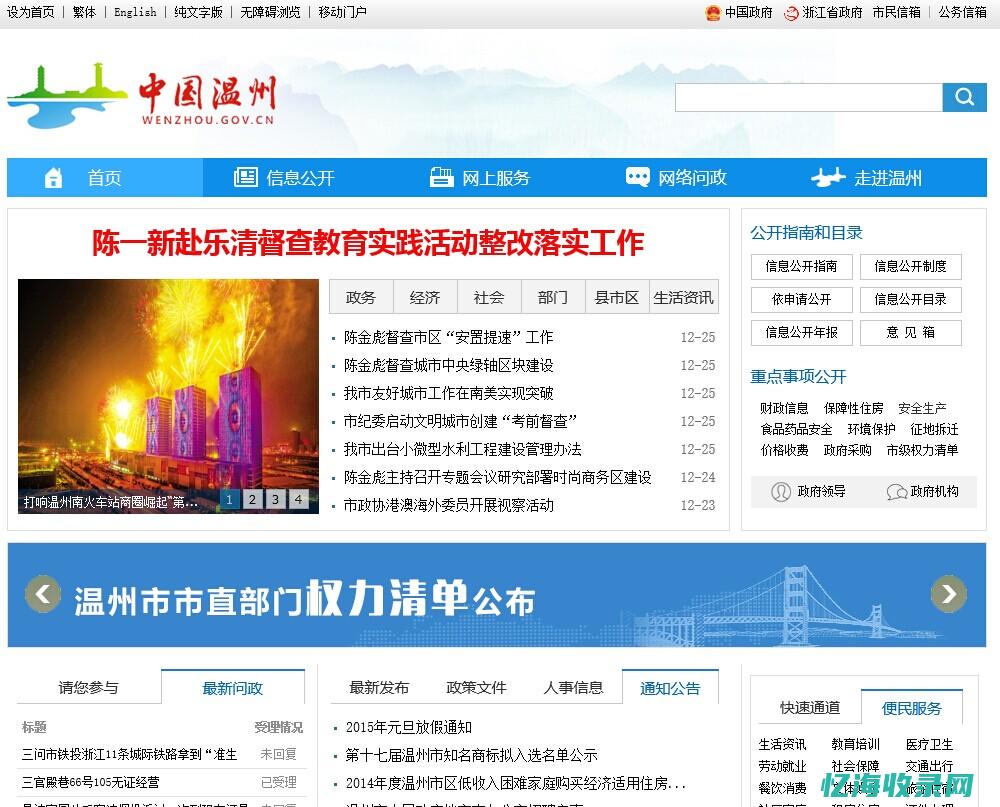Select carousel slide number 3
Image resolution: width=1000 pixels, height=807 pixels.
point(275,498)
